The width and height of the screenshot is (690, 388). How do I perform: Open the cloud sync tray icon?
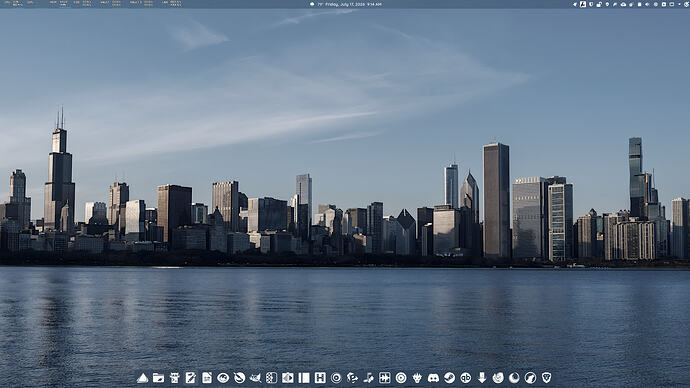click(x=623, y=4)
